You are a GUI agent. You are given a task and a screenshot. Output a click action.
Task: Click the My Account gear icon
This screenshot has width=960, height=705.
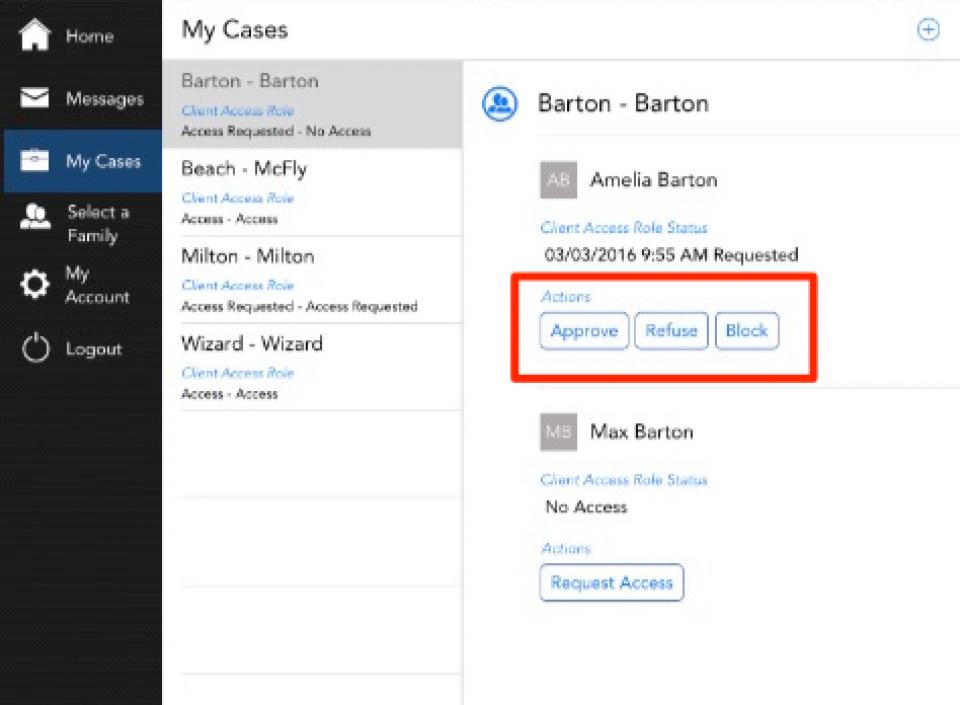(35, 285)
